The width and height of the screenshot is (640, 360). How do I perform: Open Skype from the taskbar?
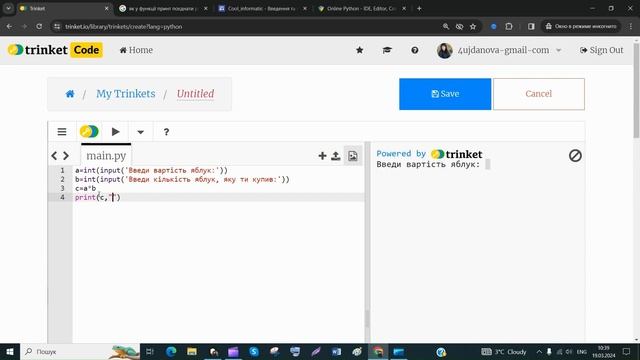tap(254, 351)
